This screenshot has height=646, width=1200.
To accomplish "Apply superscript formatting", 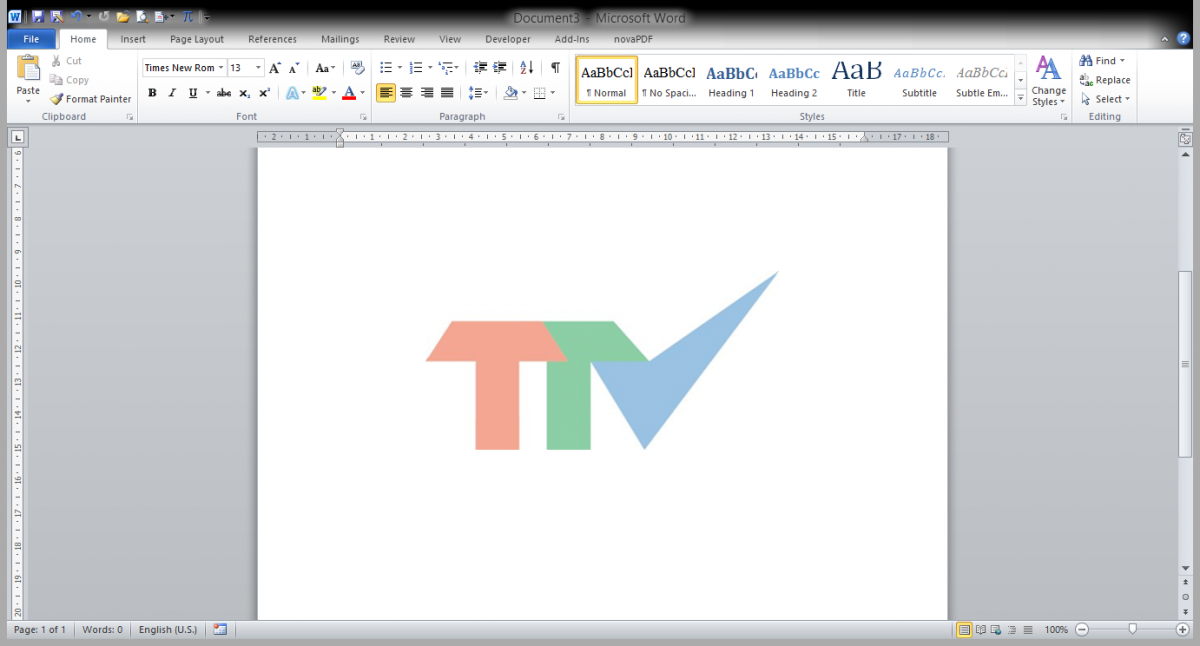I will pos(264,93).
